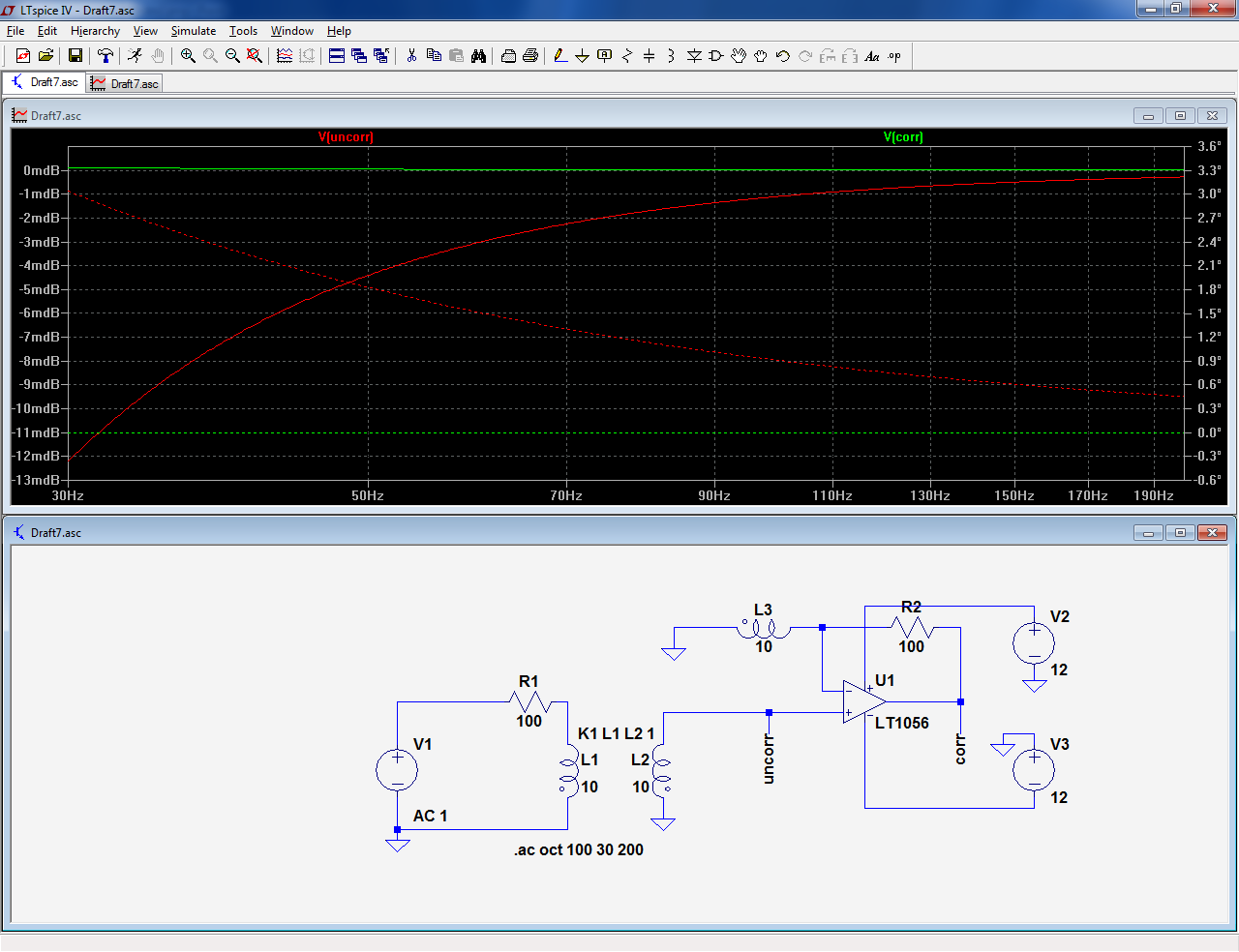Image resolution: width=1239 pixels, height=952 pixels.
Task: Choose the Resistor component tool
Action: [626, 56]
